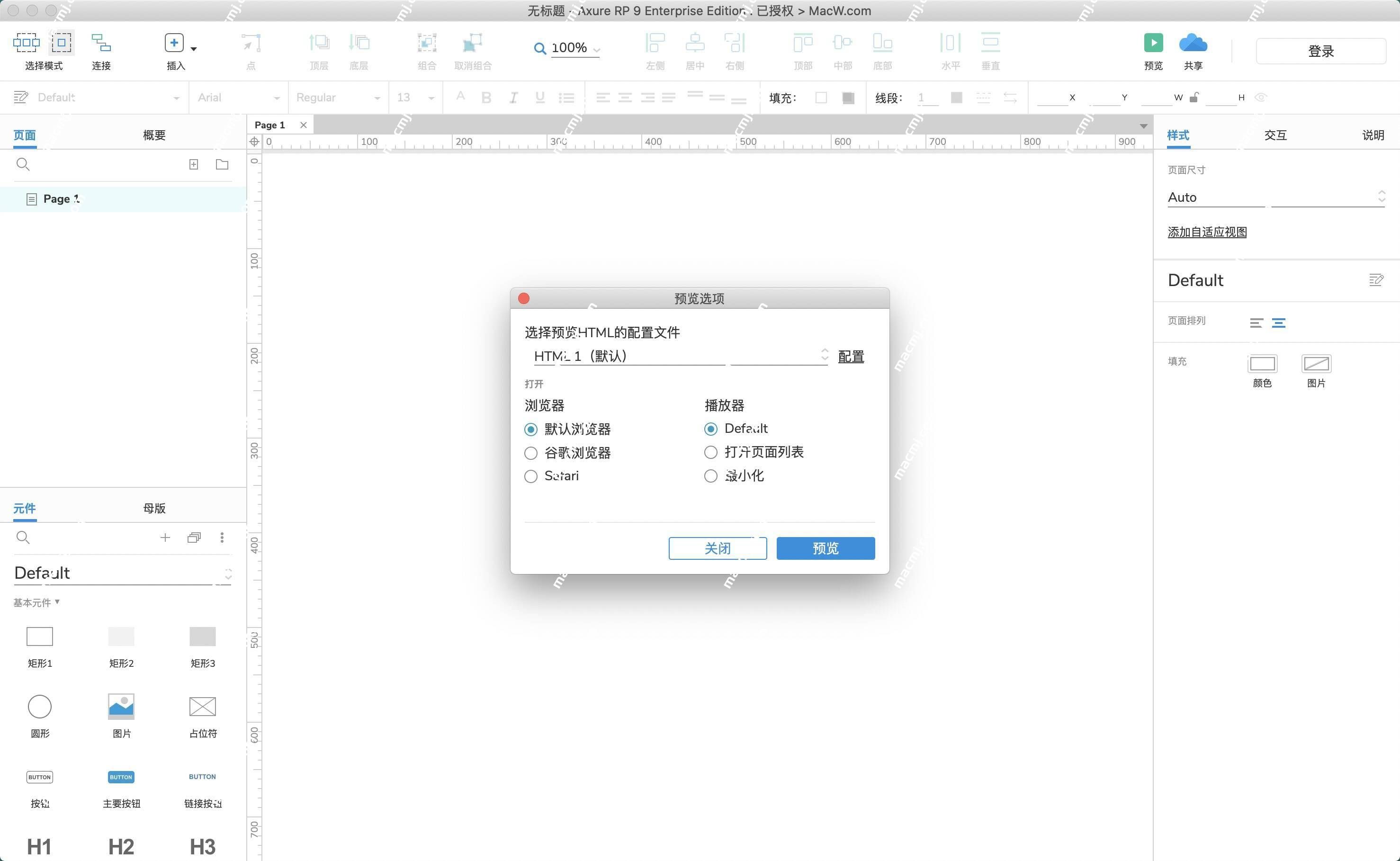Activate the 连接 connector tool
The image size is (1400, 861).
tap(101, 43)
